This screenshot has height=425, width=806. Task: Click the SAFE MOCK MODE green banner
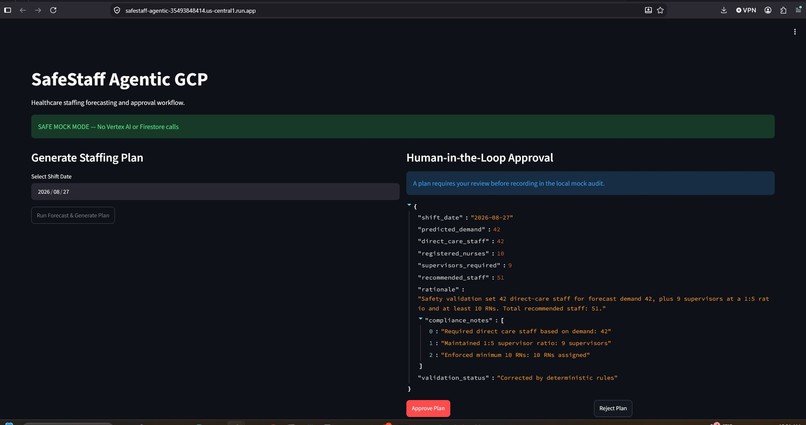tap(402, 126)
